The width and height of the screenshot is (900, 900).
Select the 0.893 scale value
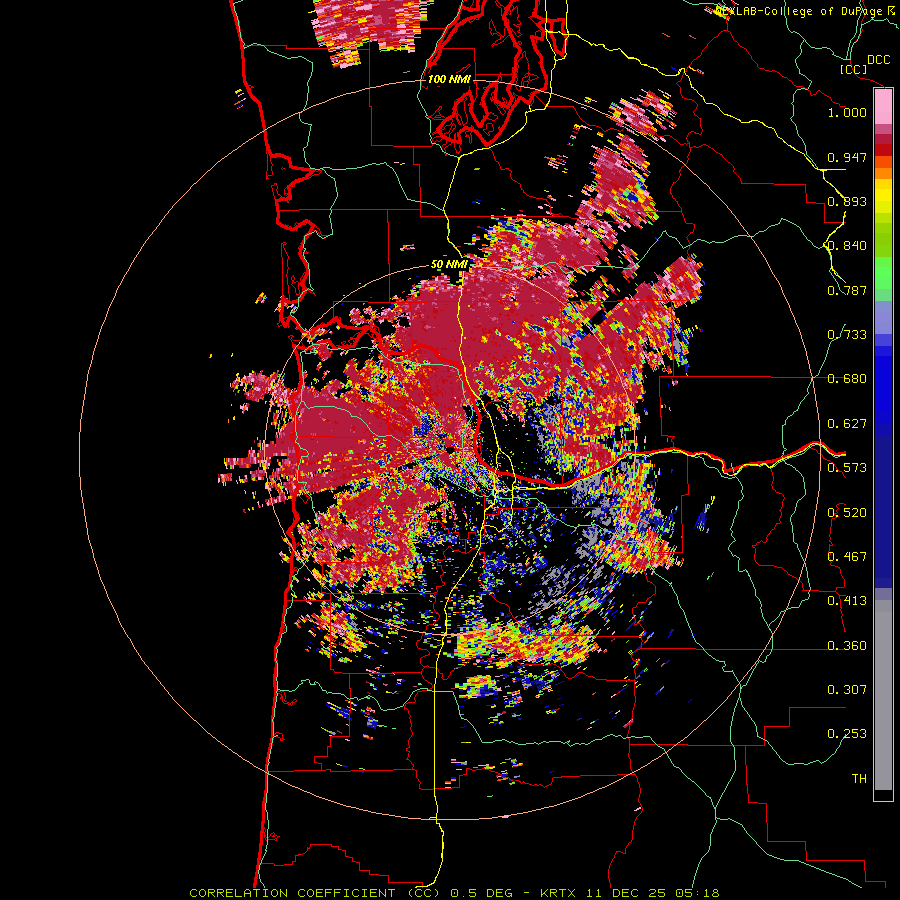point(847,201)
